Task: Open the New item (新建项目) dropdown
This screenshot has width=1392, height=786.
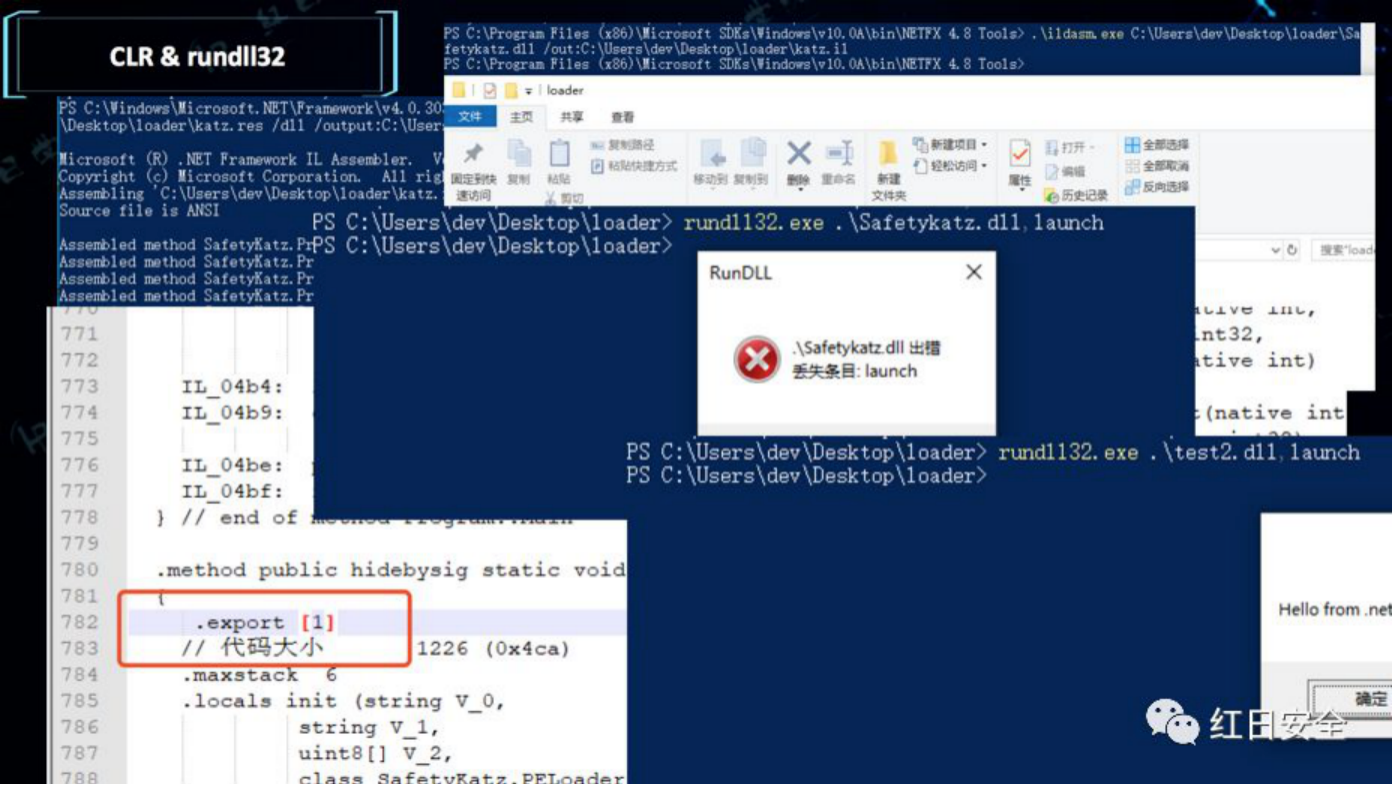Action: (949, 145)
